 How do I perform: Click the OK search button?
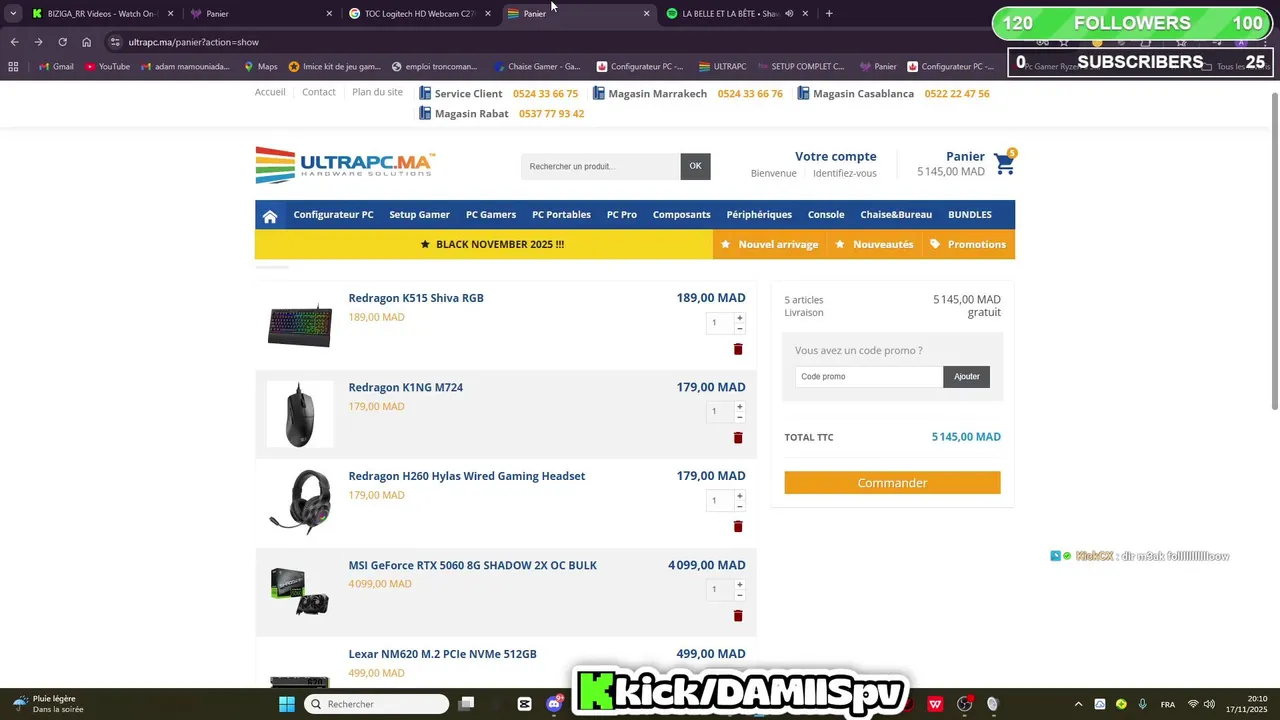point(695,166)
